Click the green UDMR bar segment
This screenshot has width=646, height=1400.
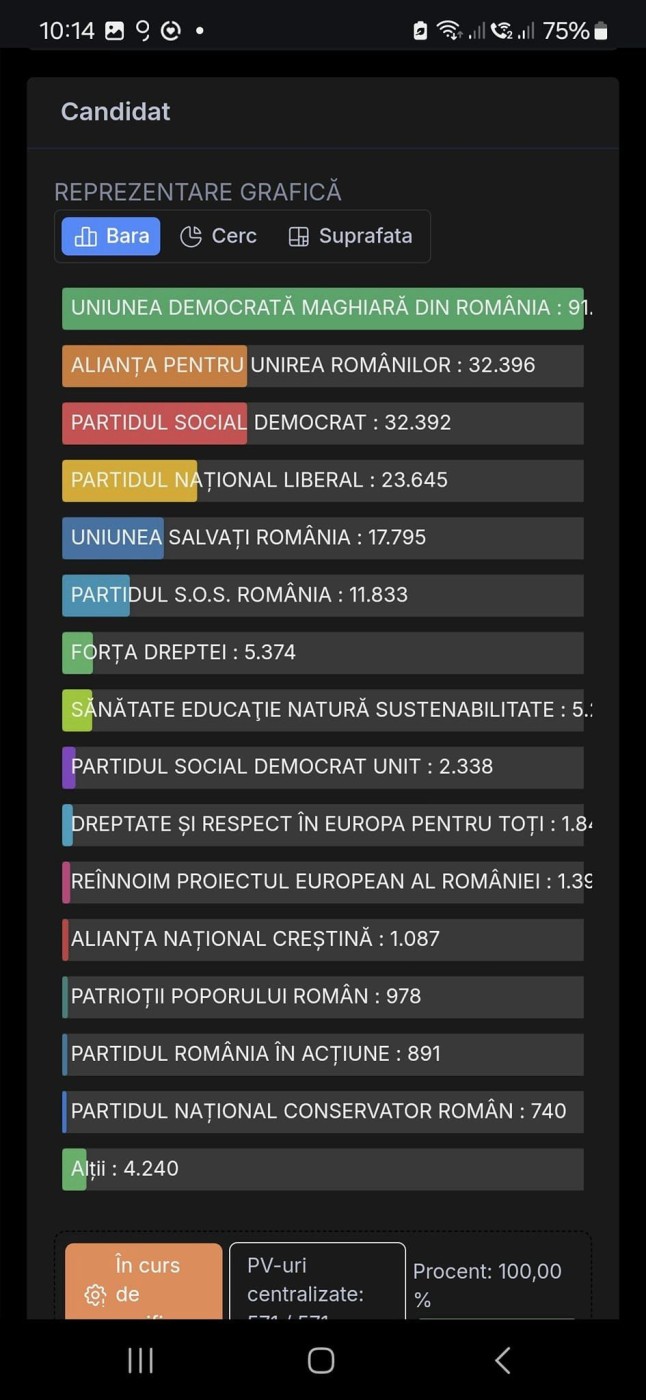pos(322,308)
